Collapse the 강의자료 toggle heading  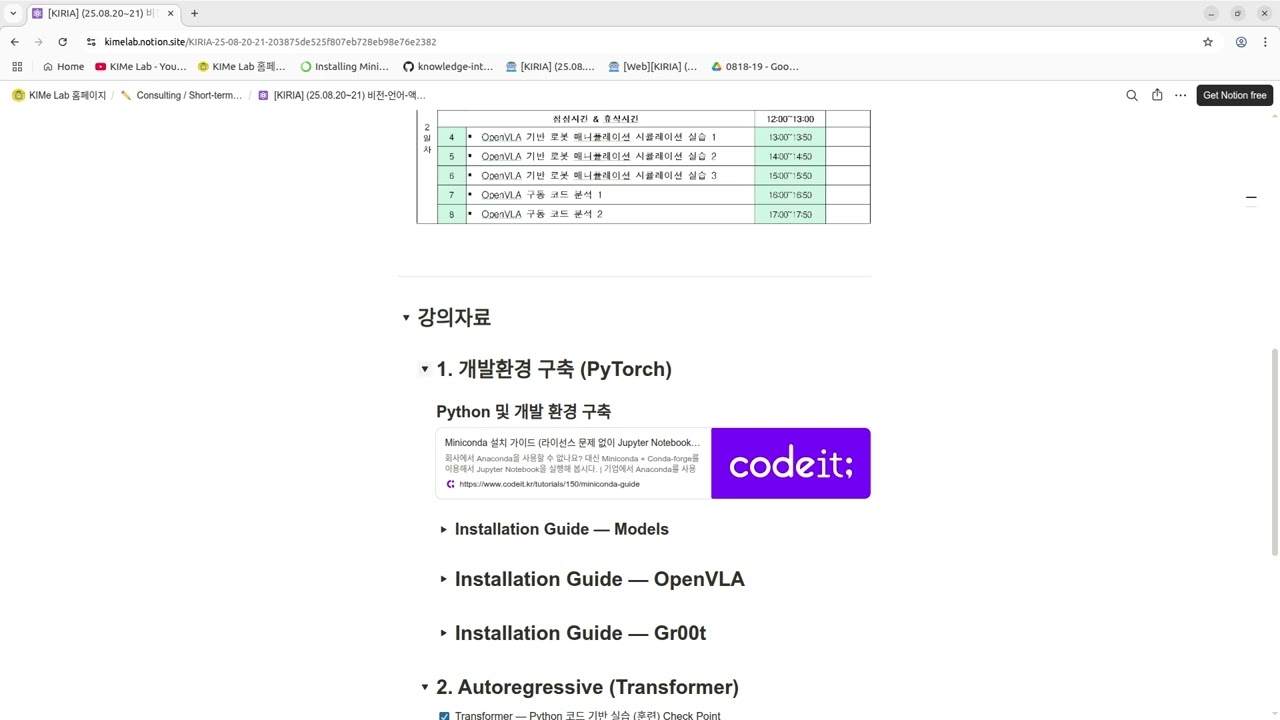pos(406,318)
